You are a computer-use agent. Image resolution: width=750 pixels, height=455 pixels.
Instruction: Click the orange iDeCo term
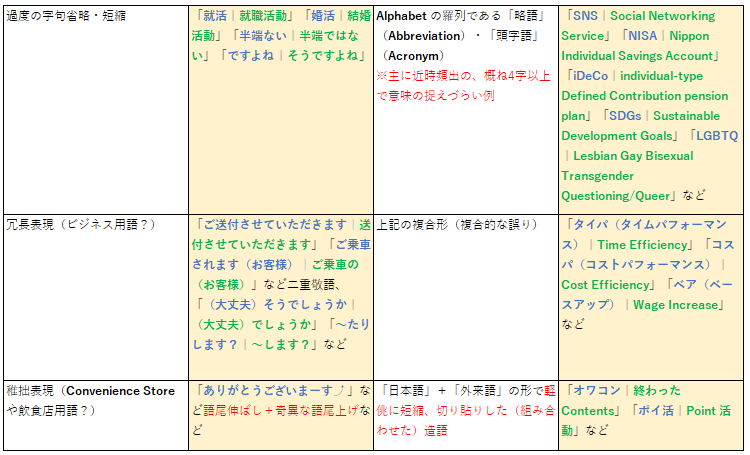click(588, 76)
